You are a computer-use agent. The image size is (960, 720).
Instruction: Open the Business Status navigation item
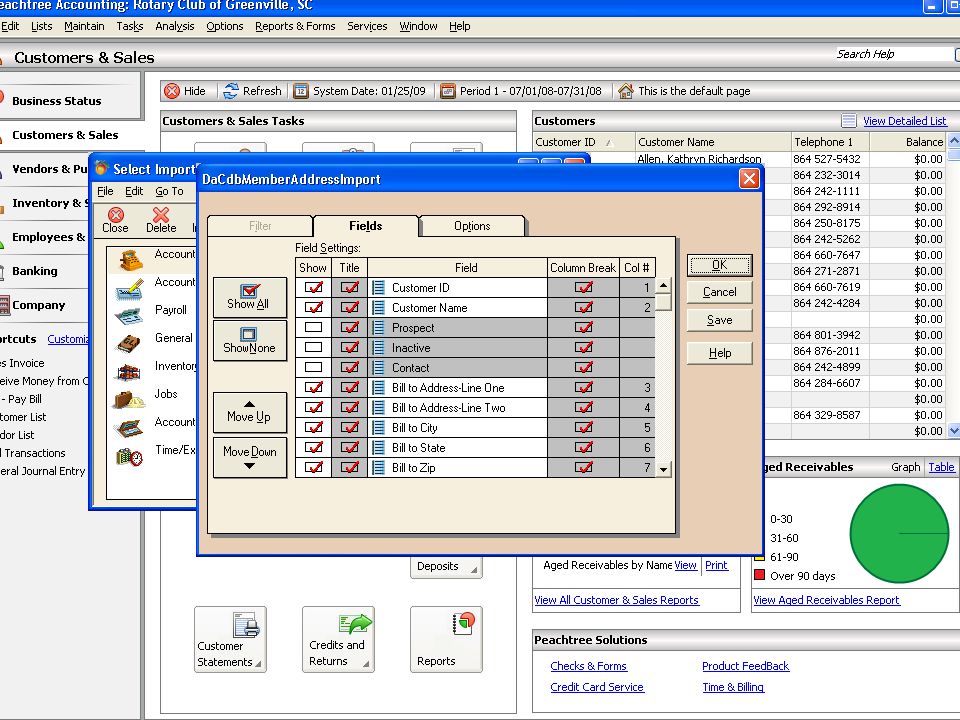click(x=57, y=101)
